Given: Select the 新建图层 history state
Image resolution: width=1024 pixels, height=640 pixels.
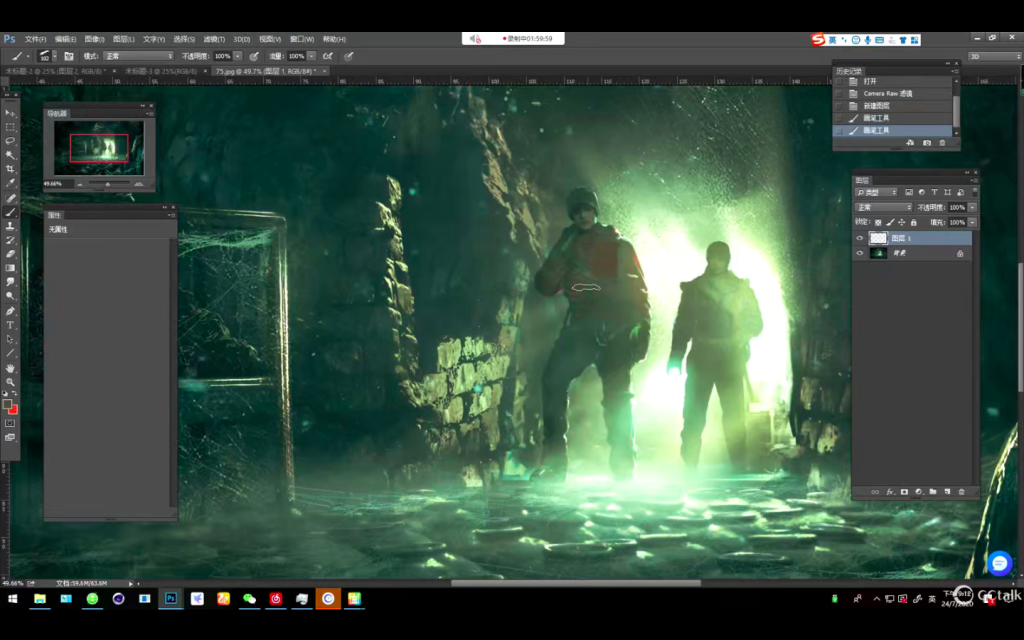Looking at the screenshot, I should tap(876, 105).
